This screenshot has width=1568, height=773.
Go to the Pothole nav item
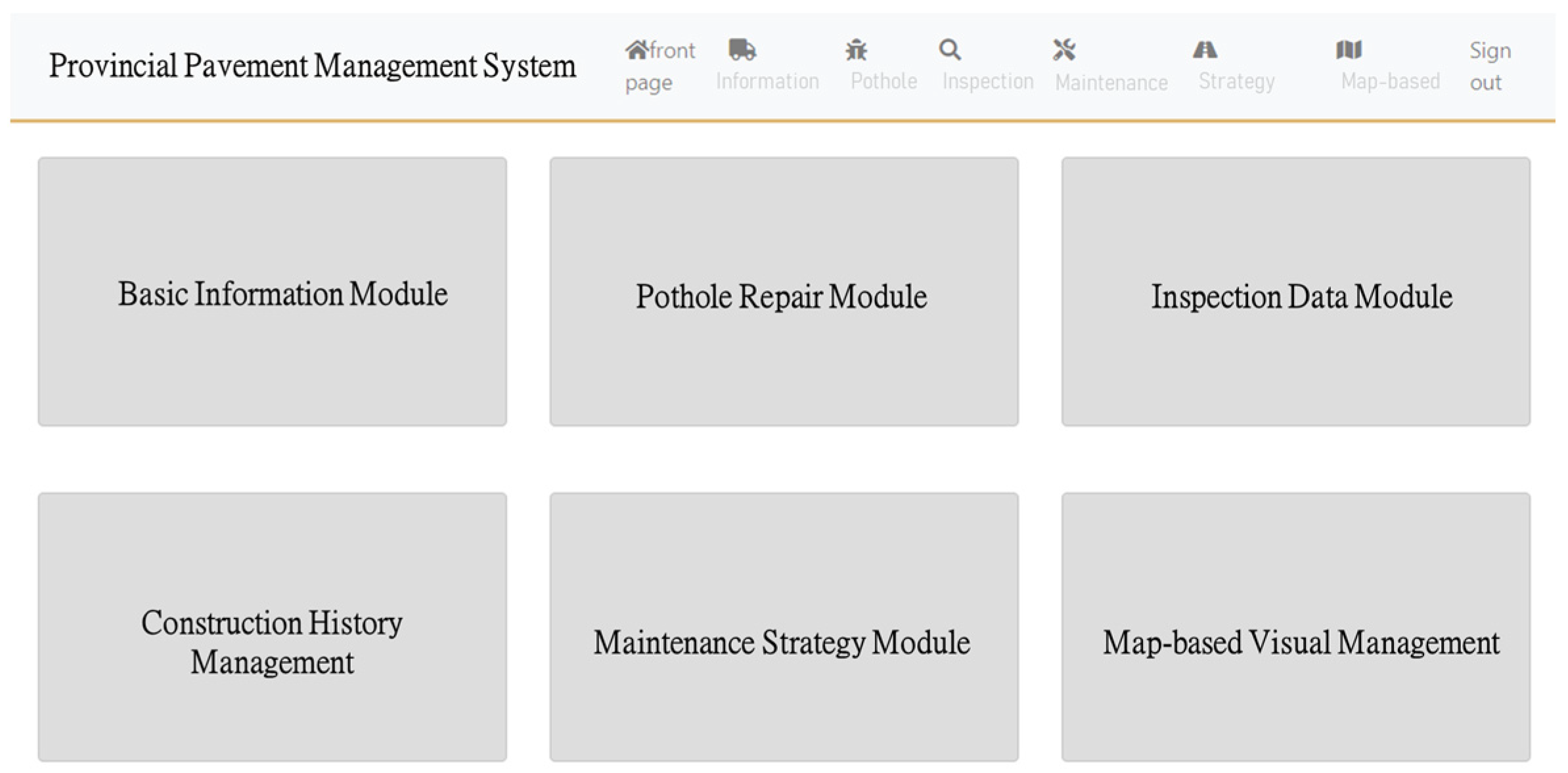884,81
